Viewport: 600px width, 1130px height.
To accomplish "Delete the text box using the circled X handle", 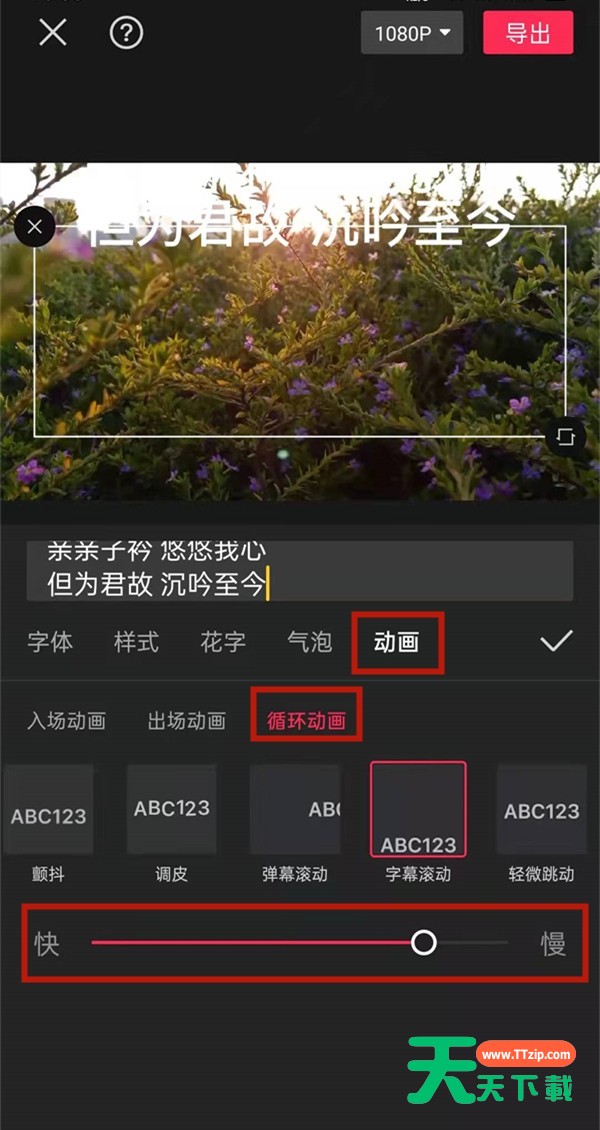I will pos(34,227).
